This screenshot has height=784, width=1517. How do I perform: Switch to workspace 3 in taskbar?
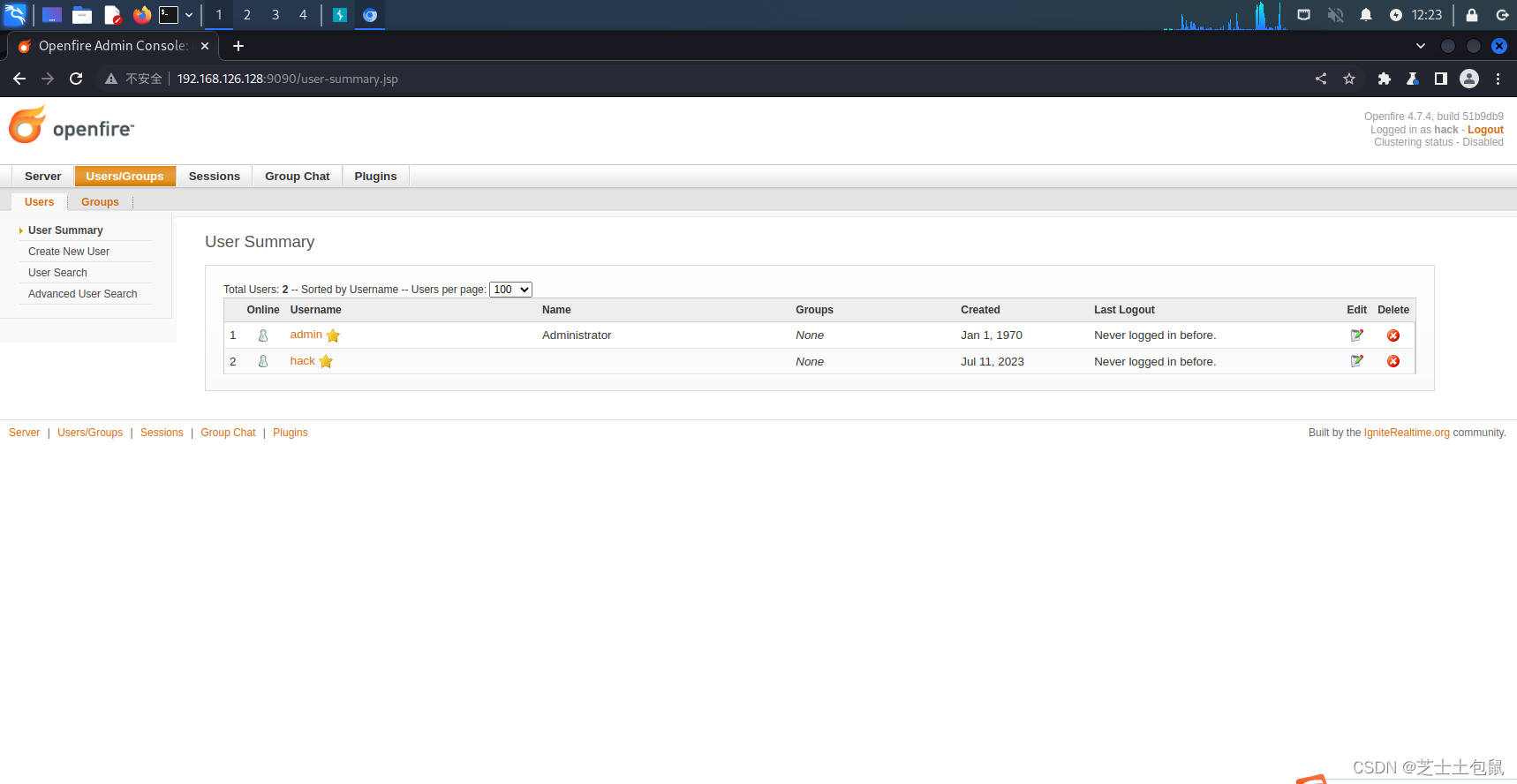(275, 15)
